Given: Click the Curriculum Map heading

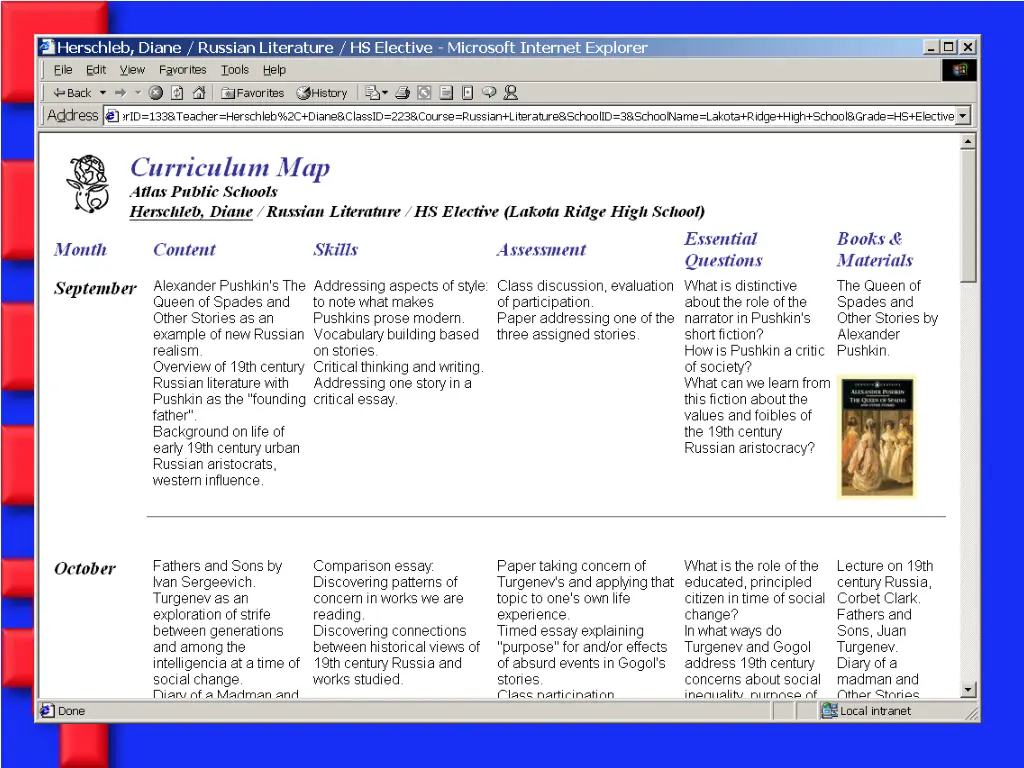Looking at the screenshot, I should 230,167.
